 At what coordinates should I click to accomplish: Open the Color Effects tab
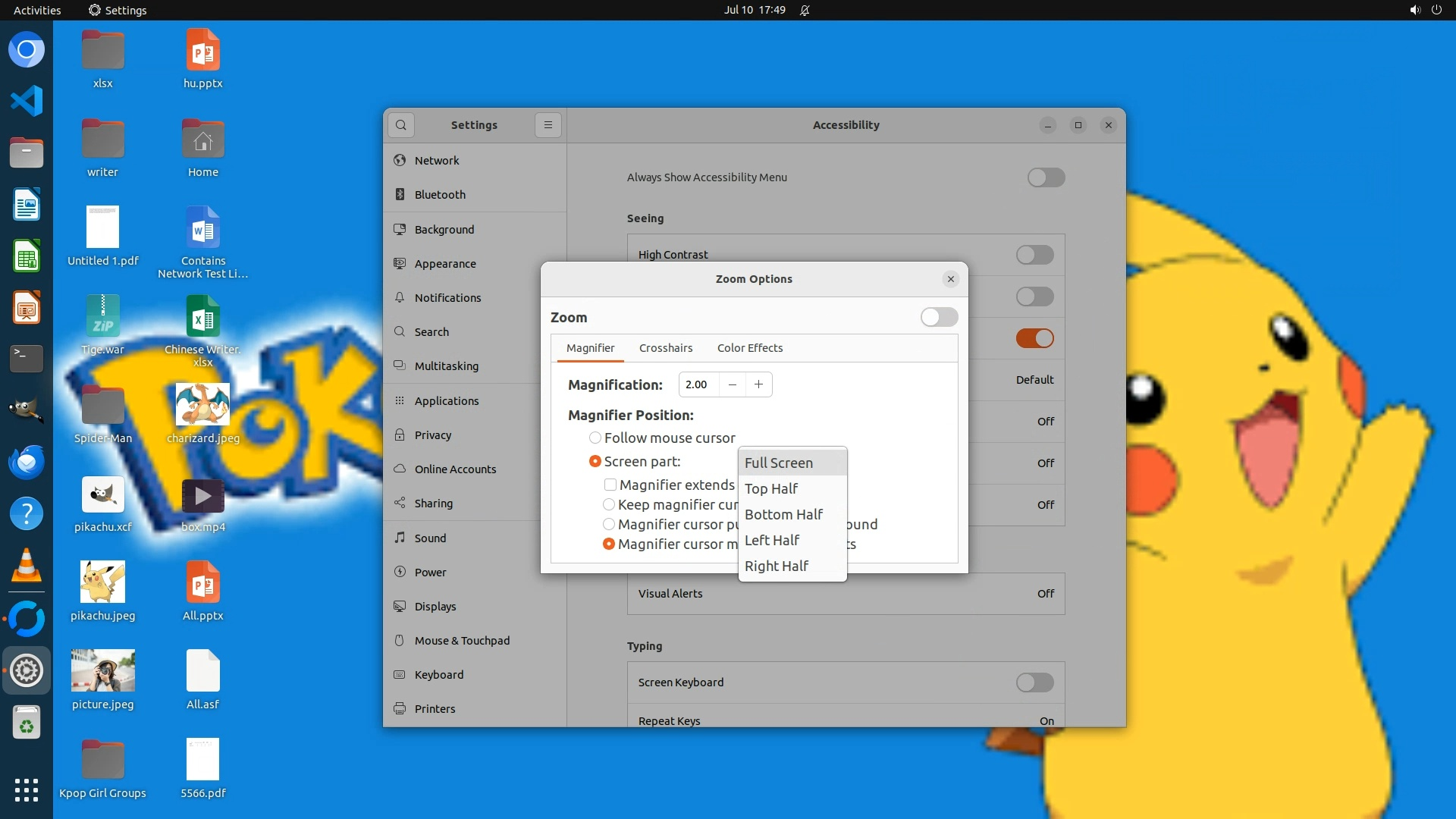[749, 348]
